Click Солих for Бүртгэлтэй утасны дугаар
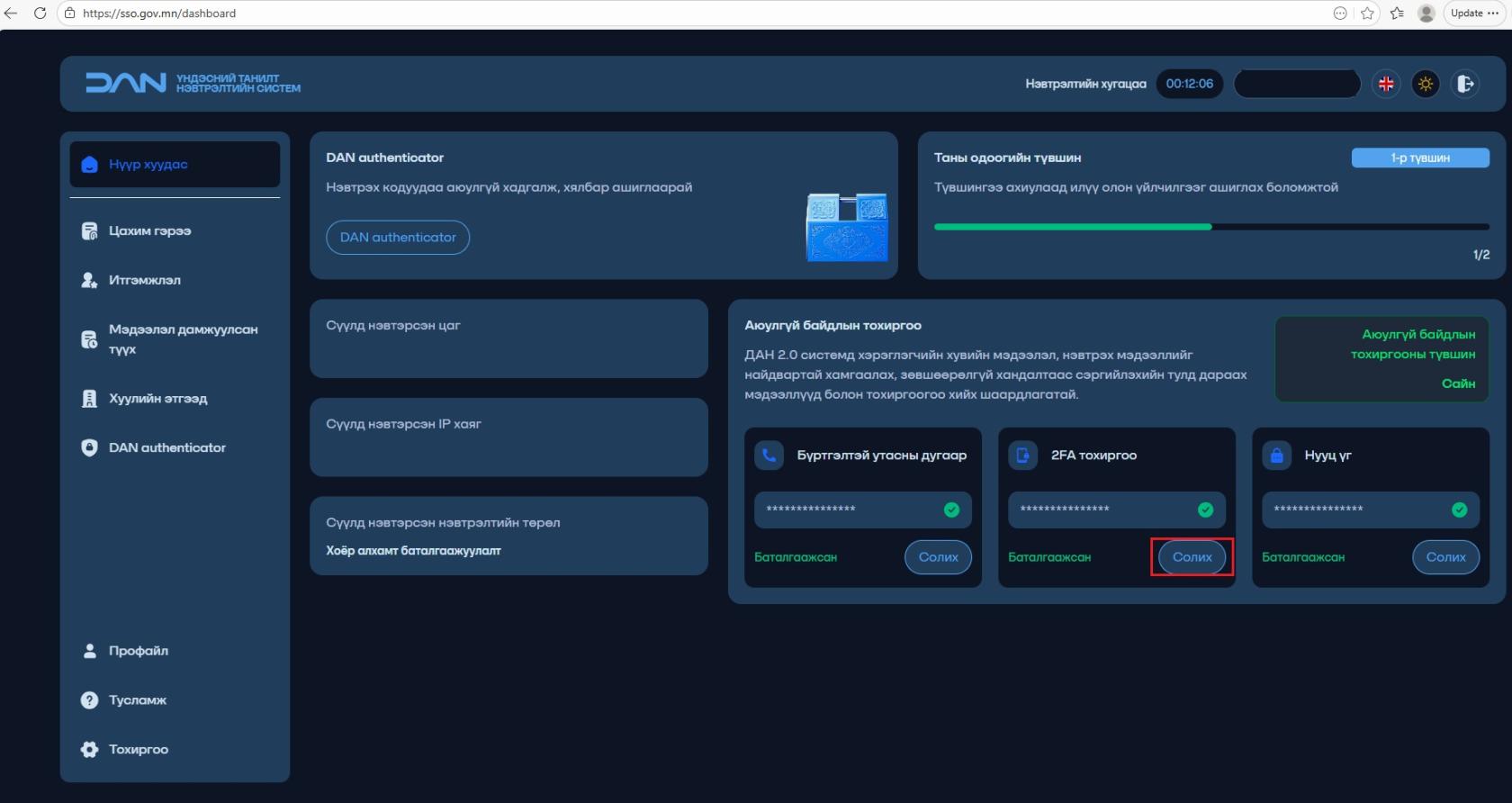 tap(938, 557)
